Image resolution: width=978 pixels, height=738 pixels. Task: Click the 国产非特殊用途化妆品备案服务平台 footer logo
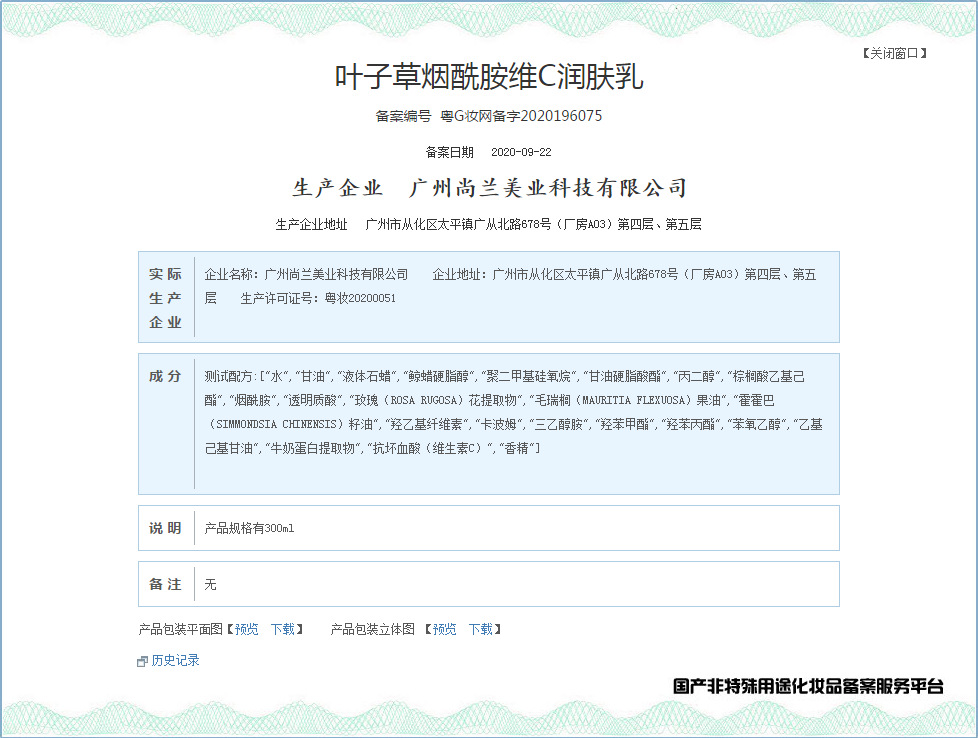pos(808,686)
